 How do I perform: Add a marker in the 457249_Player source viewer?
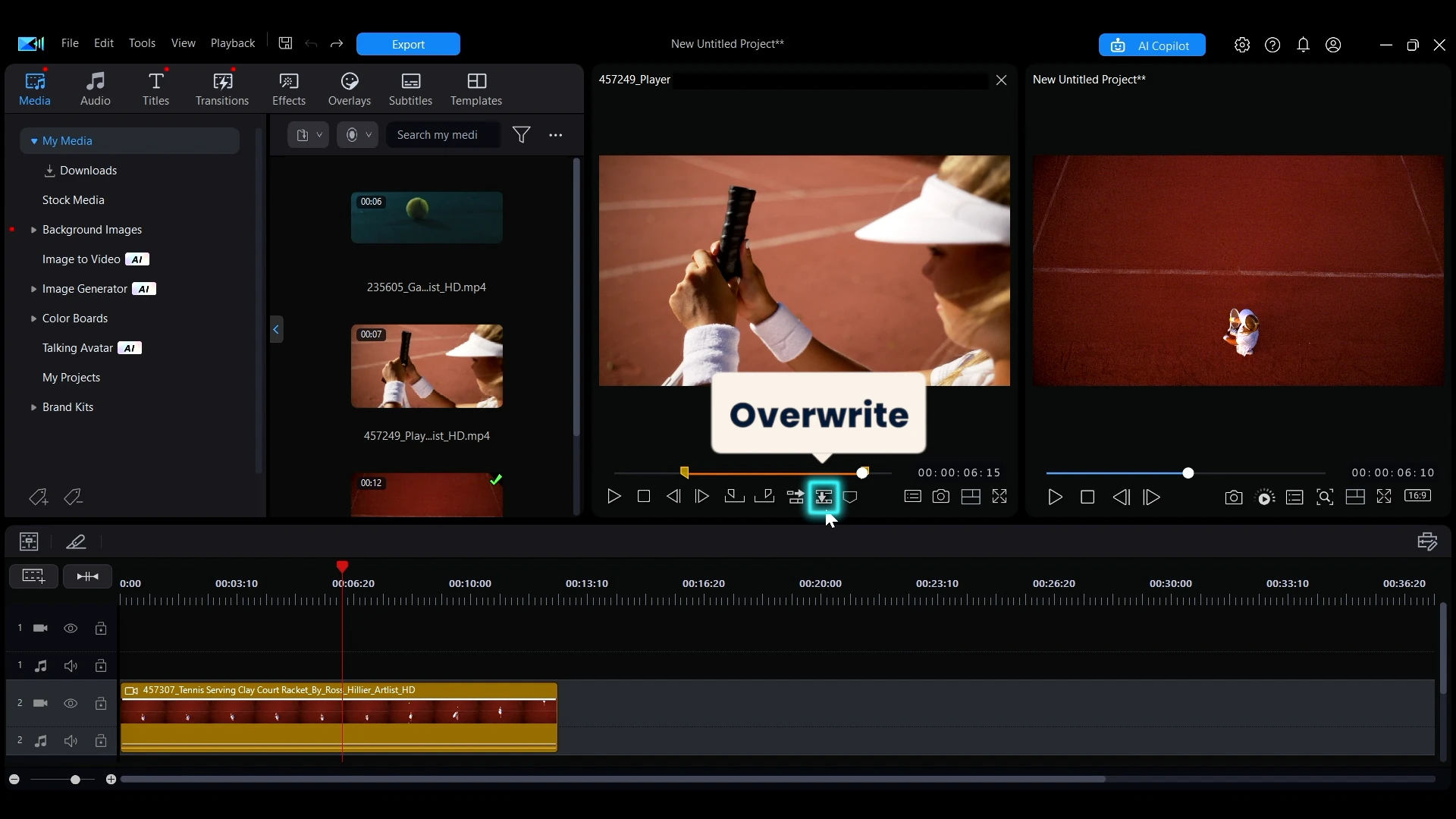851,497
